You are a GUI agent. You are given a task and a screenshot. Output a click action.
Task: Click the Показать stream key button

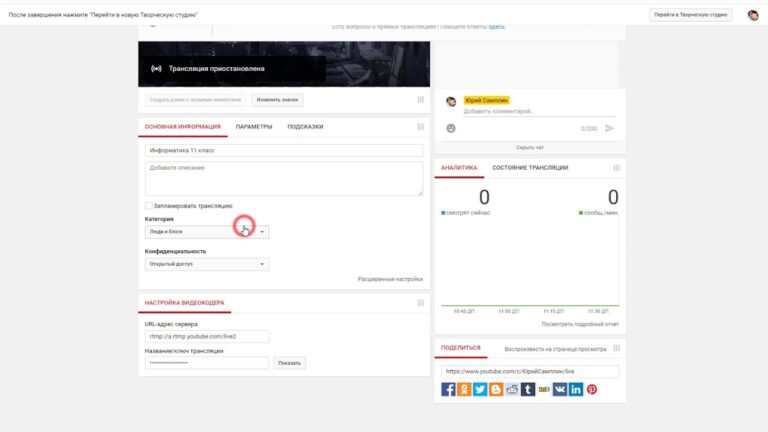289,363
